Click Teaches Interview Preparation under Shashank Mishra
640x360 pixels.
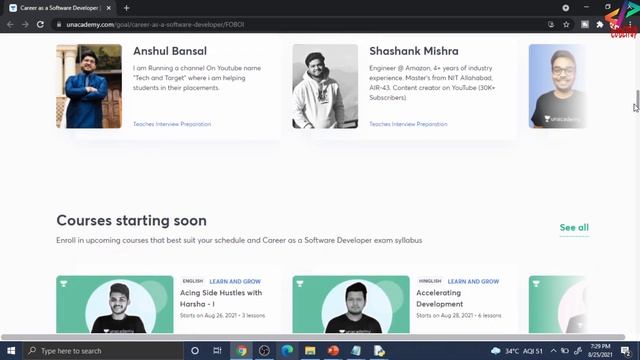tap(408, 124)
